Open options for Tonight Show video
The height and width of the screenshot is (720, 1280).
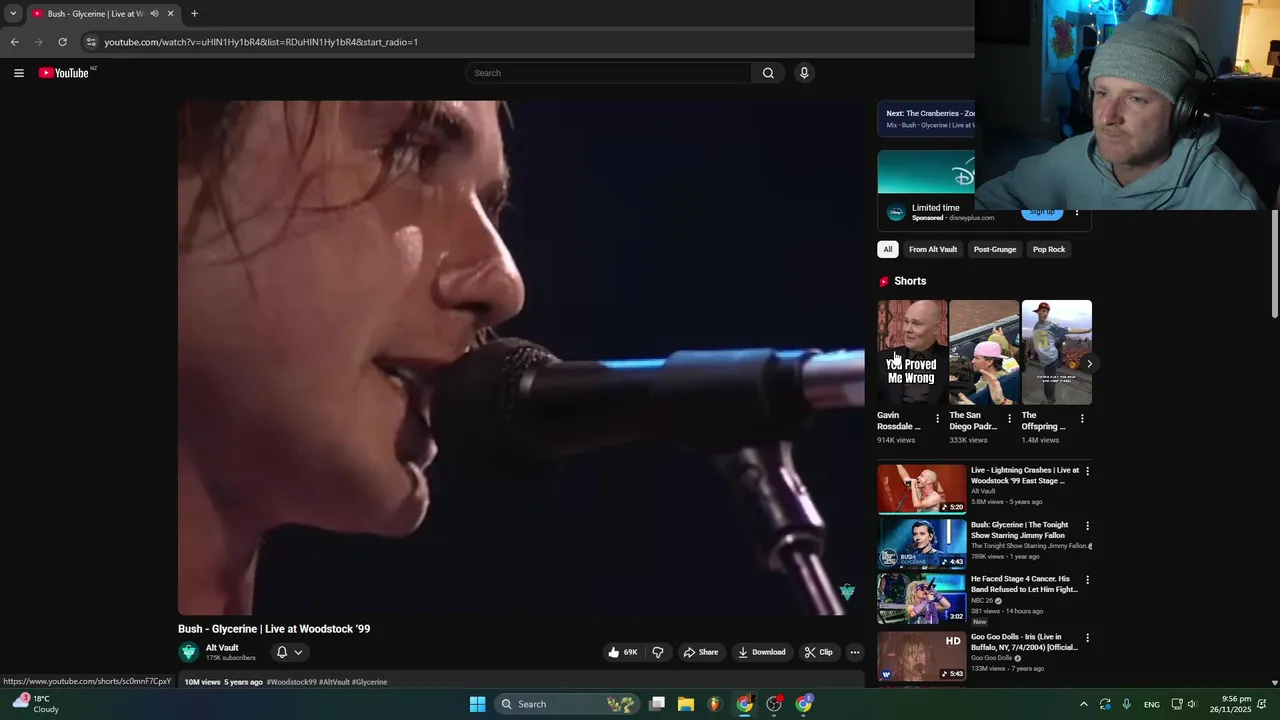point(1087,526)
